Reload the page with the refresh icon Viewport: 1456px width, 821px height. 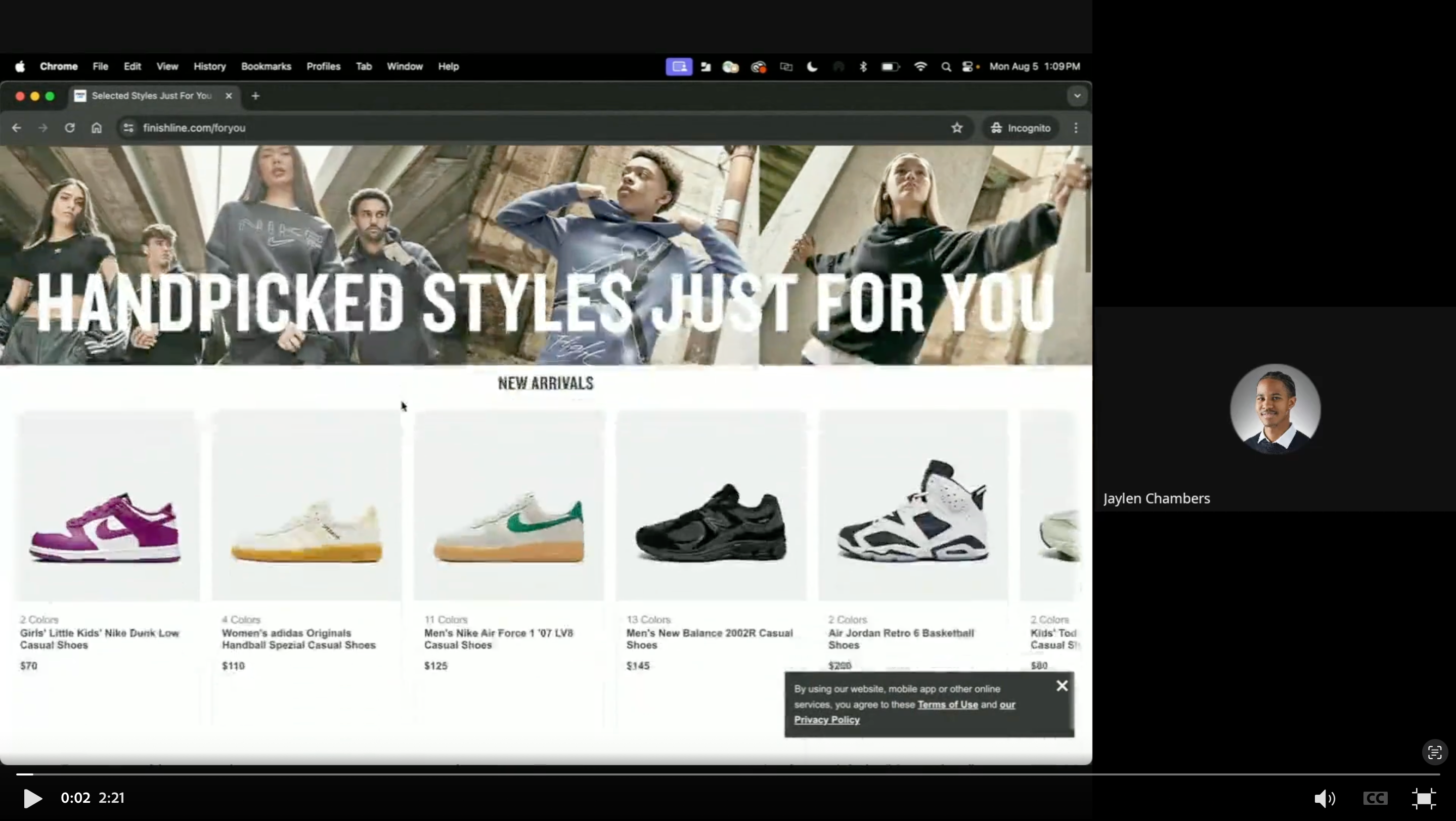point(69,128)
